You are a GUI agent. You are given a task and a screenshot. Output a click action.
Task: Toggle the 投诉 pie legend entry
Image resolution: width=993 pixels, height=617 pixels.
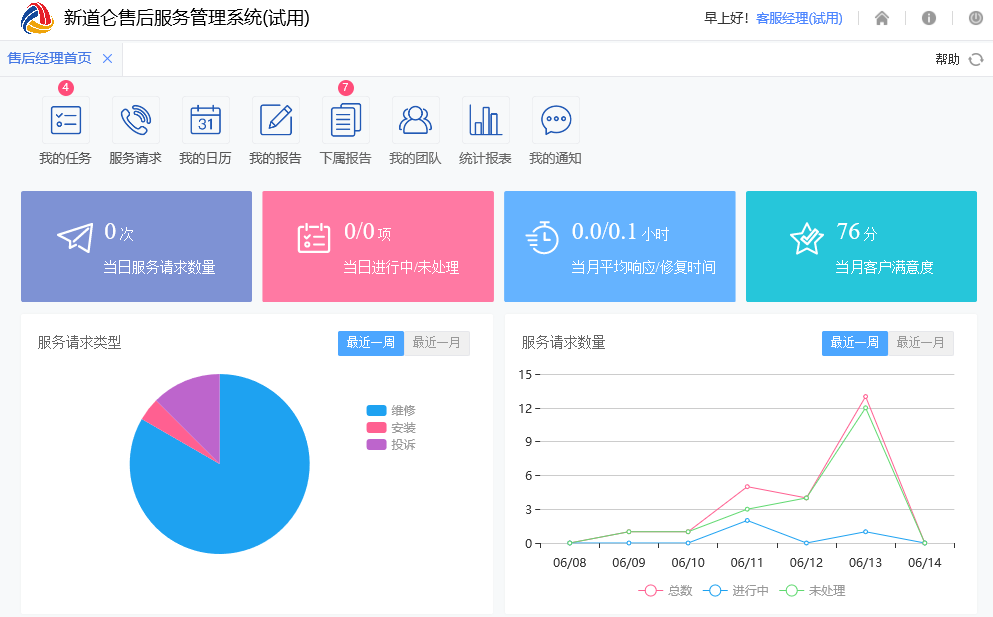tap(391, 445)
